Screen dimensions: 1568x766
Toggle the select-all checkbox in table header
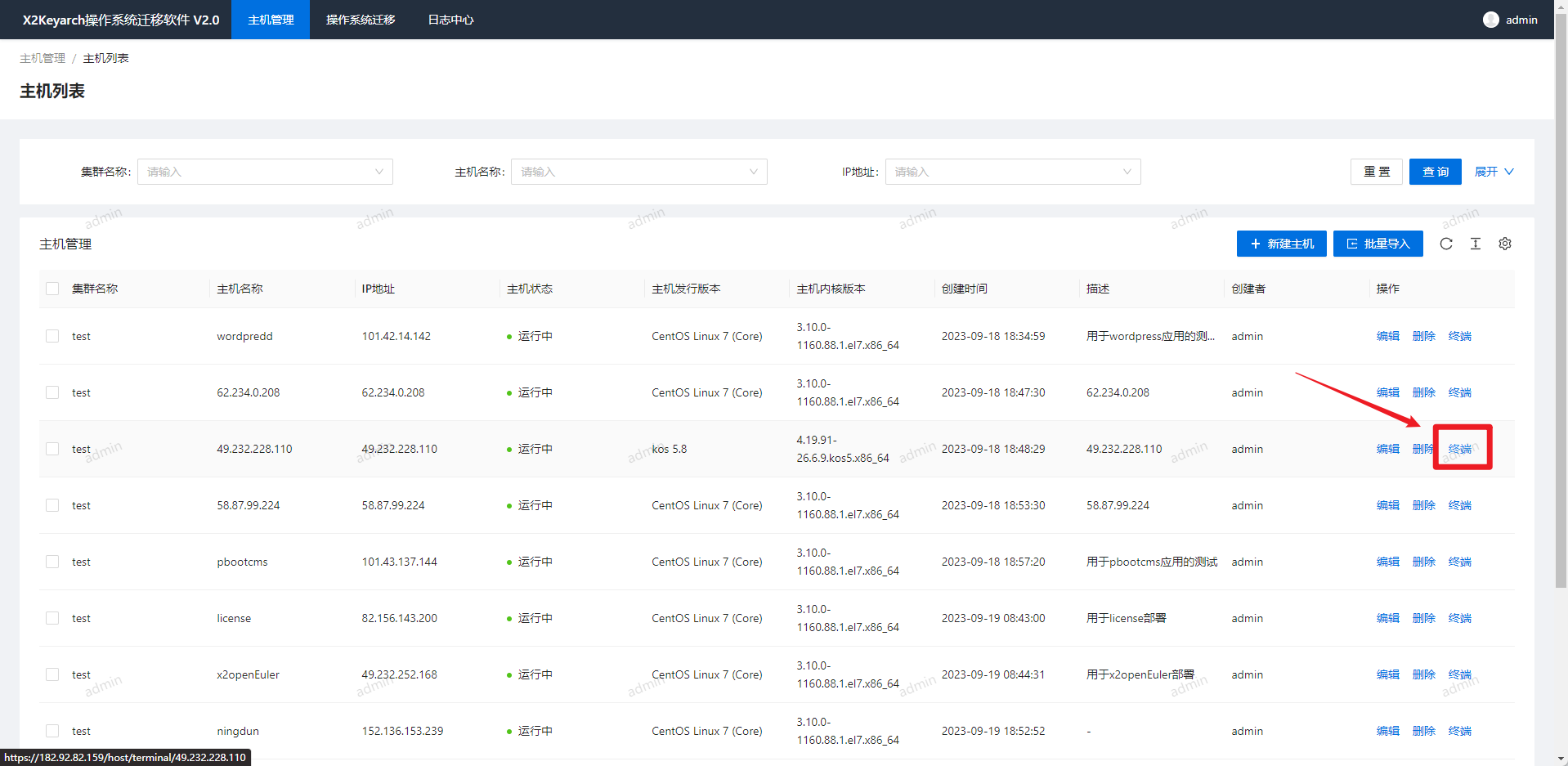(x=52, y=289)
